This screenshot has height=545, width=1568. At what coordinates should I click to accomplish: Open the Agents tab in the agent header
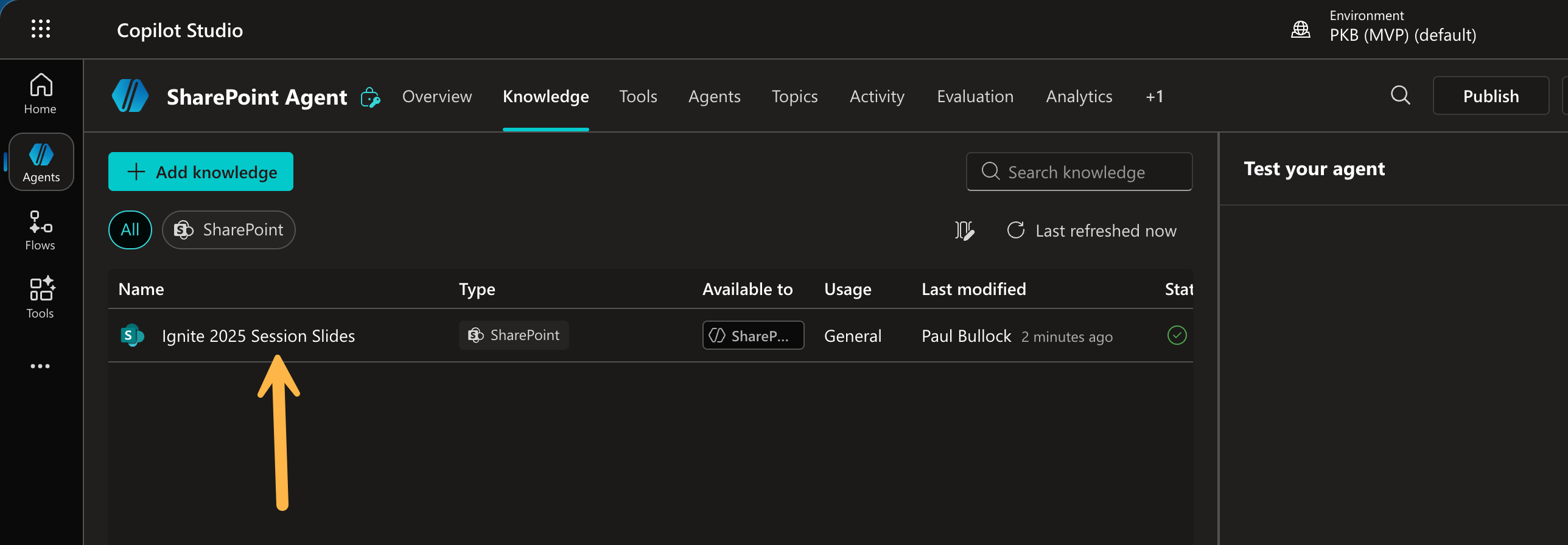pyautogui.click(x=714, y=96)
